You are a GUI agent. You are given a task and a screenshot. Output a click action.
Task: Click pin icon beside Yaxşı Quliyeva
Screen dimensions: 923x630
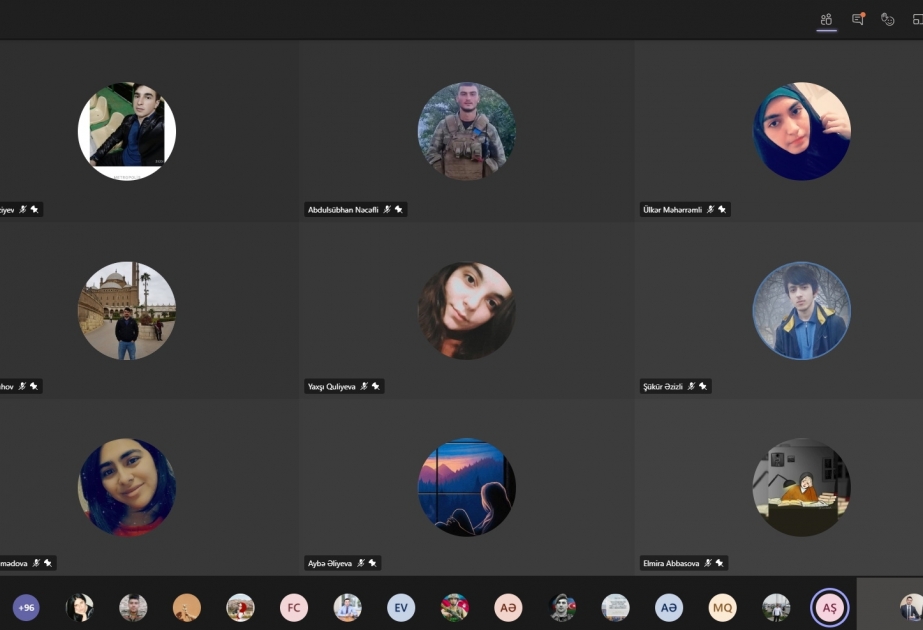pyautogui.click(x=376, y=386)
